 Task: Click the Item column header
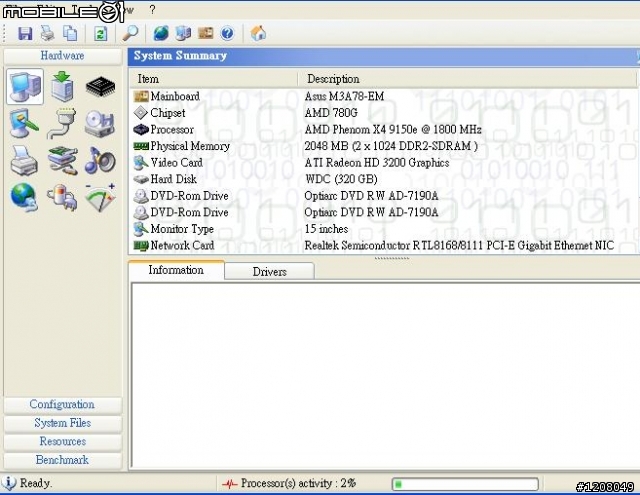click(213, 79)
